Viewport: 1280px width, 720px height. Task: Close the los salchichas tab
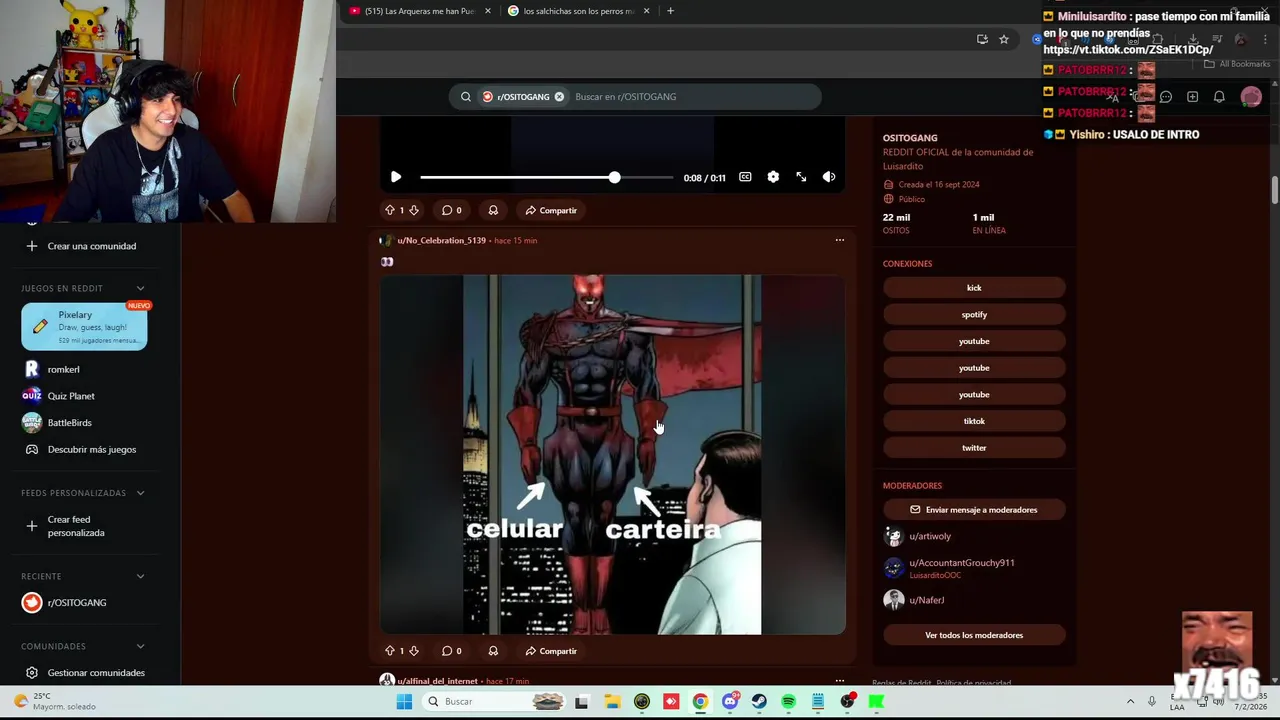647,11
